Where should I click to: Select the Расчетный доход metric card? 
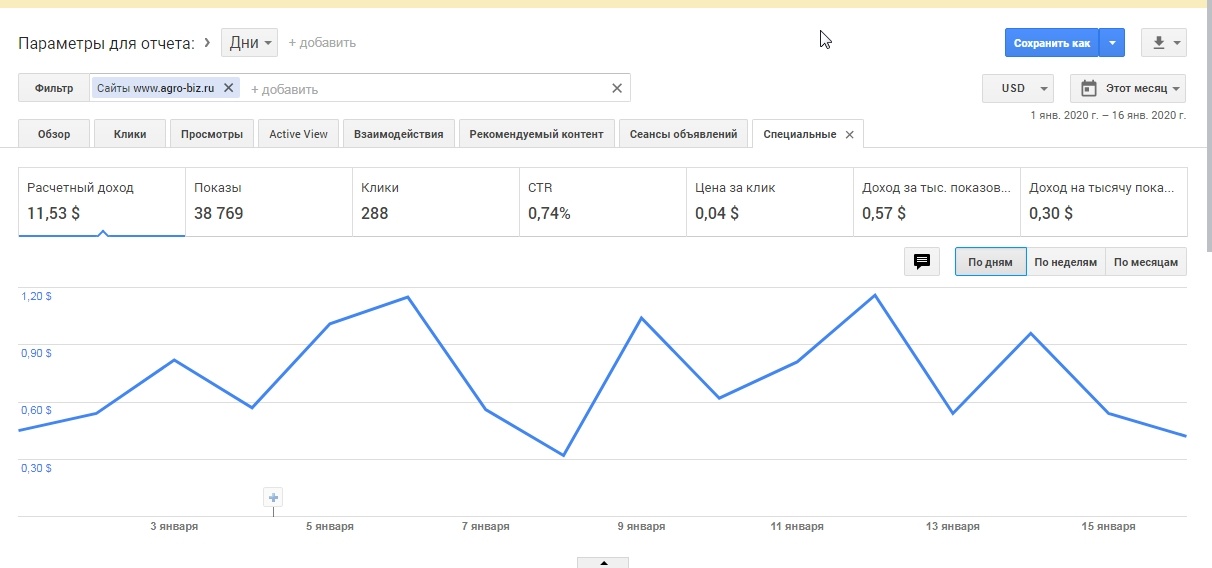click(x=102, y=202)
